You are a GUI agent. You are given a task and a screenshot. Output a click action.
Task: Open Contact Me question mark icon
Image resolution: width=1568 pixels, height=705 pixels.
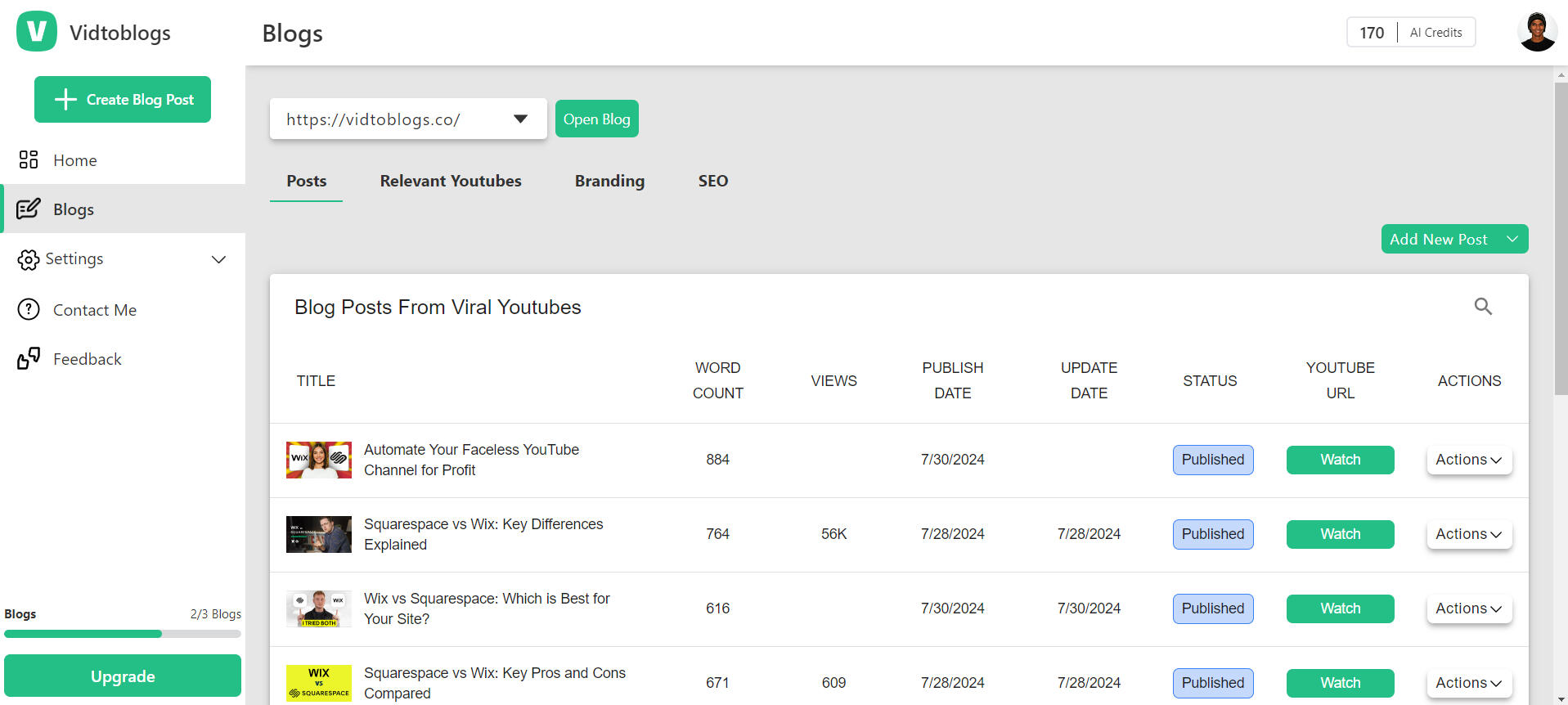(x=29, y=309)
